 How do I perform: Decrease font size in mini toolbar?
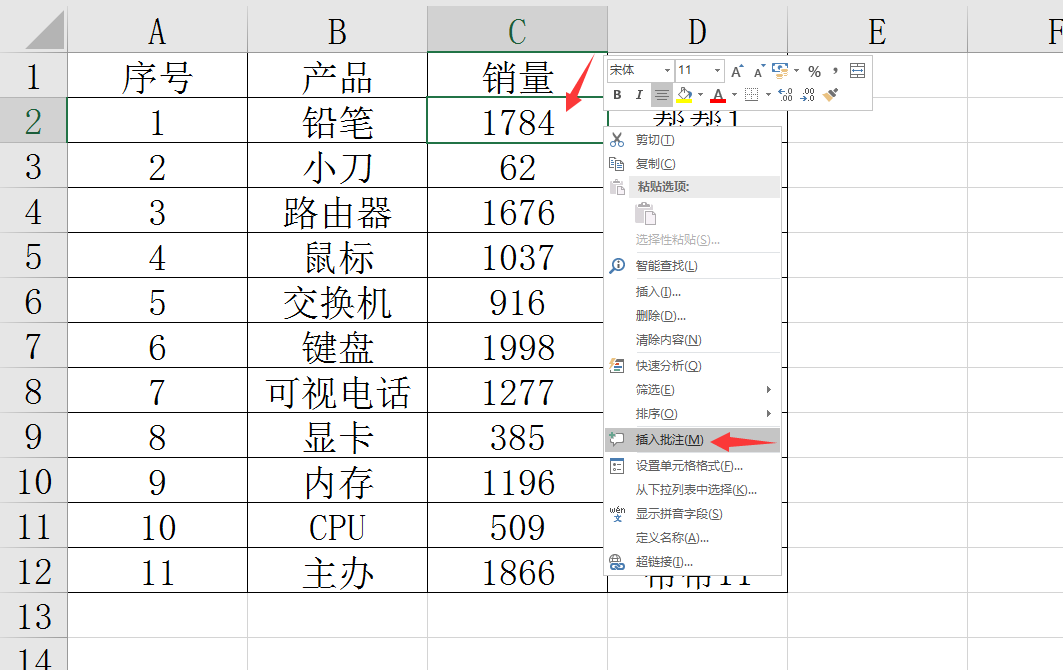tap(759, 71)
